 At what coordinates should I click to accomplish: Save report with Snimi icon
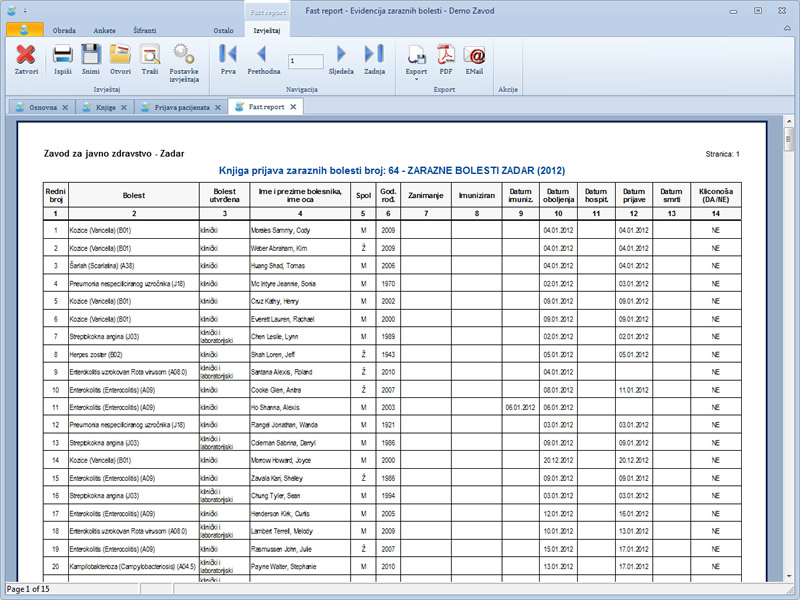[x=91, y=60]
